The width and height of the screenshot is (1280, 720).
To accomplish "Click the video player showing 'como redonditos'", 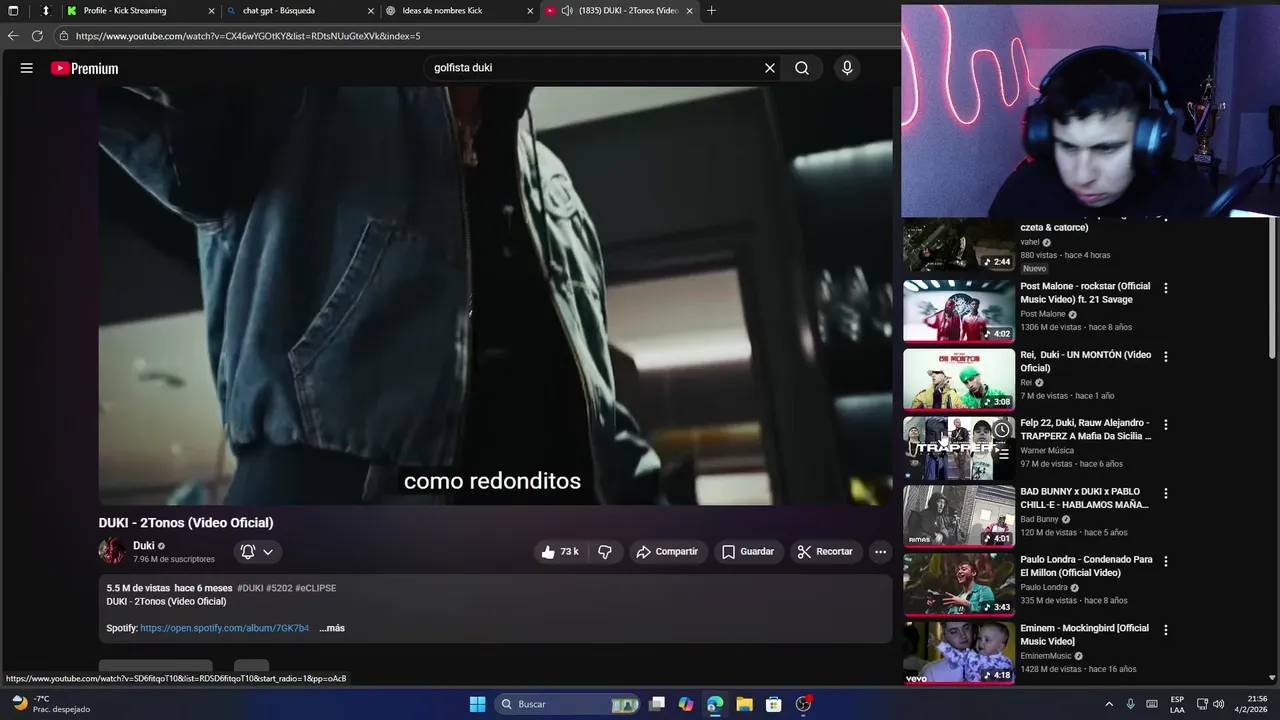I will coord(495,296).
